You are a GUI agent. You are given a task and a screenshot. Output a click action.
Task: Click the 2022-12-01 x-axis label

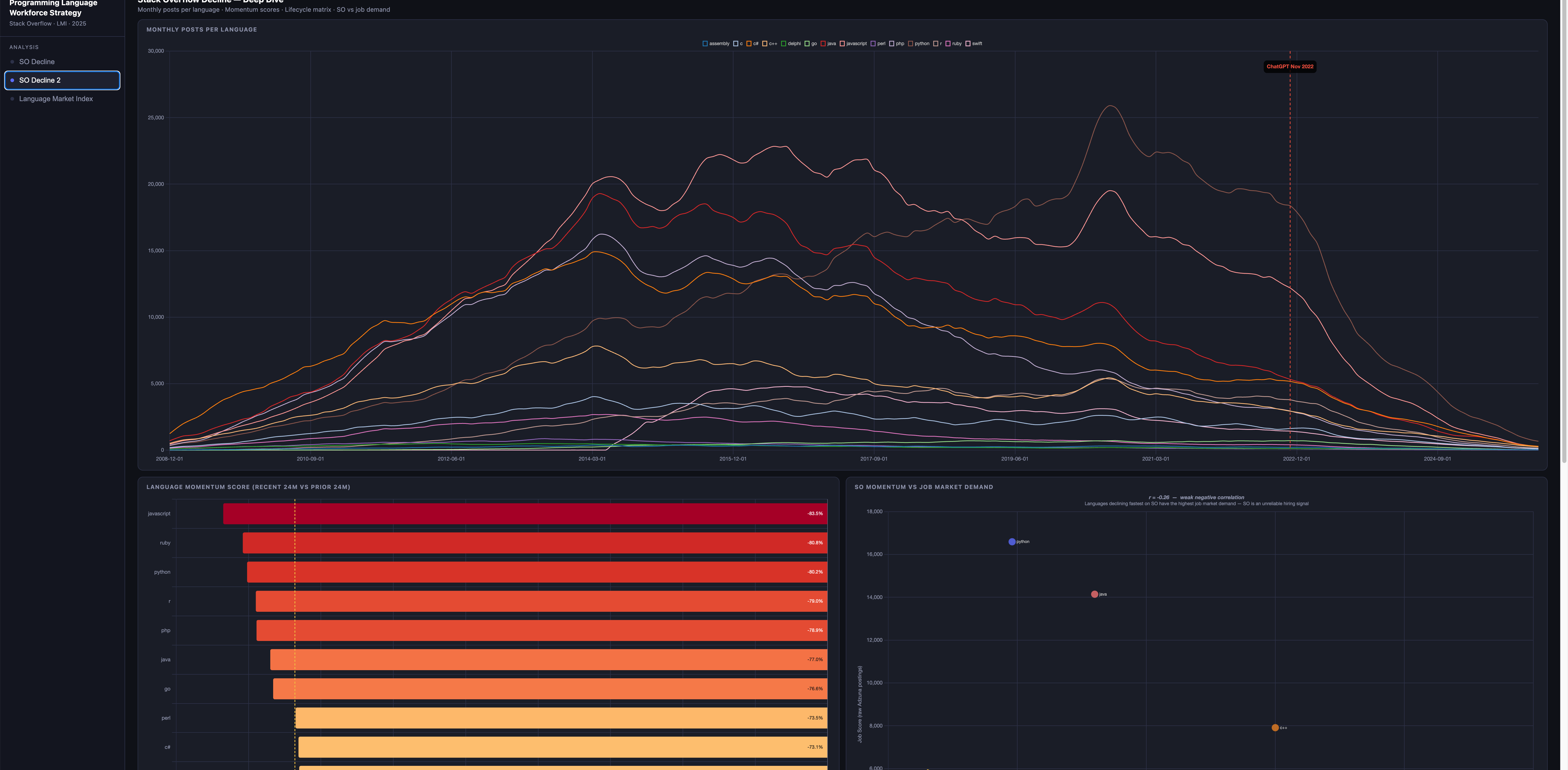[1296, 459]
